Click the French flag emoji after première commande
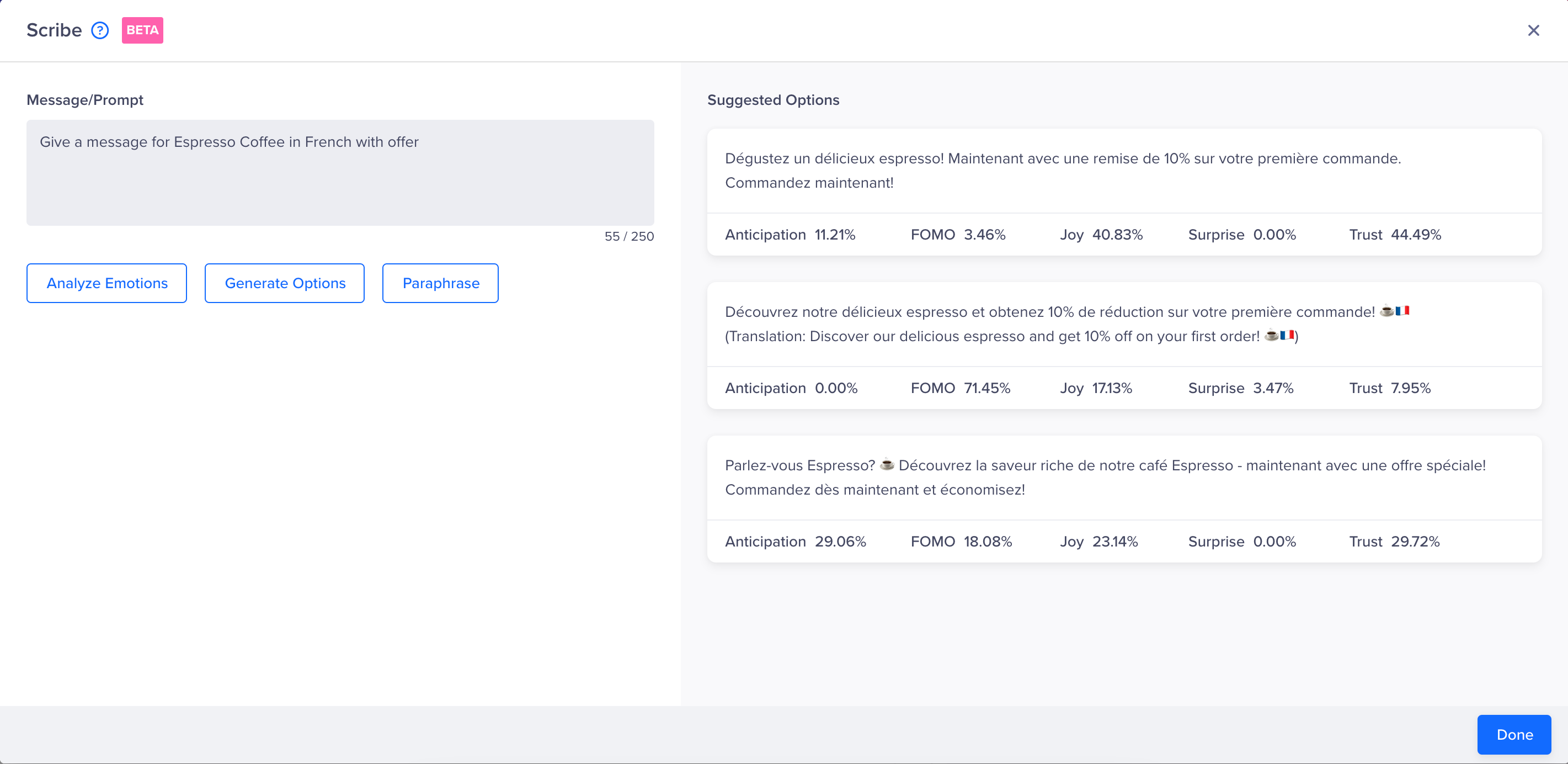 1402,311
